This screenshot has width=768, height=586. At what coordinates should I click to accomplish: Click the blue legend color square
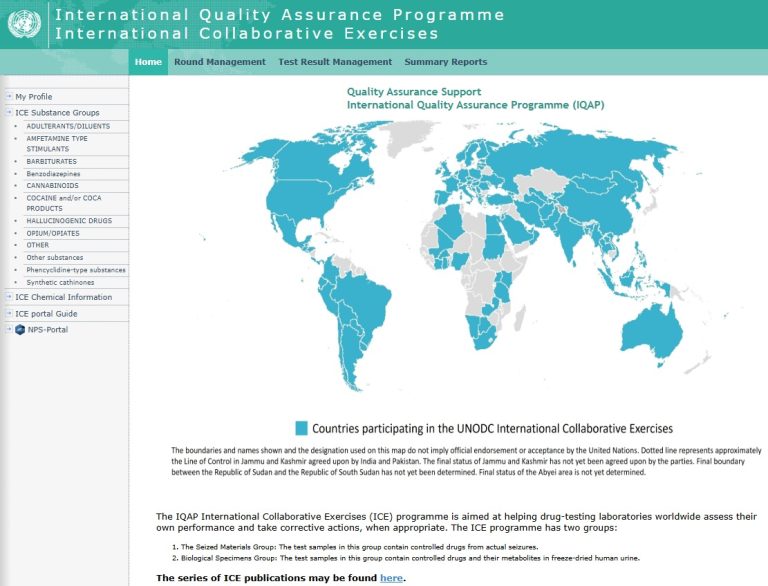301,428
